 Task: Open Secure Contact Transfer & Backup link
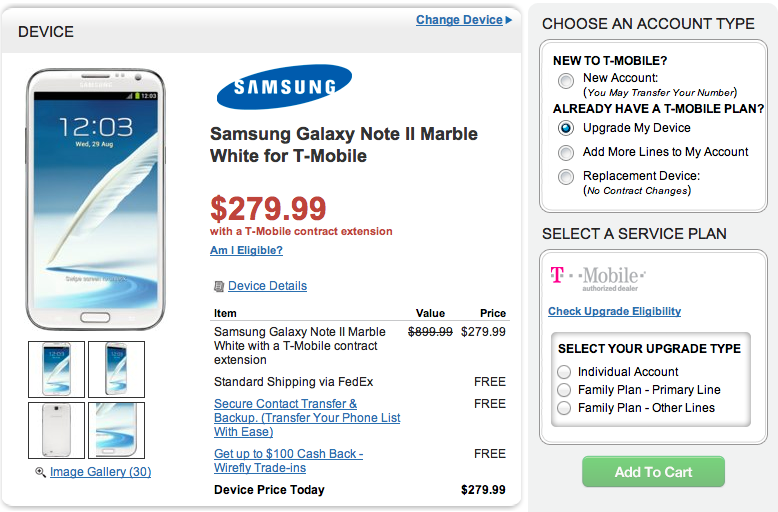coord(306,418)
